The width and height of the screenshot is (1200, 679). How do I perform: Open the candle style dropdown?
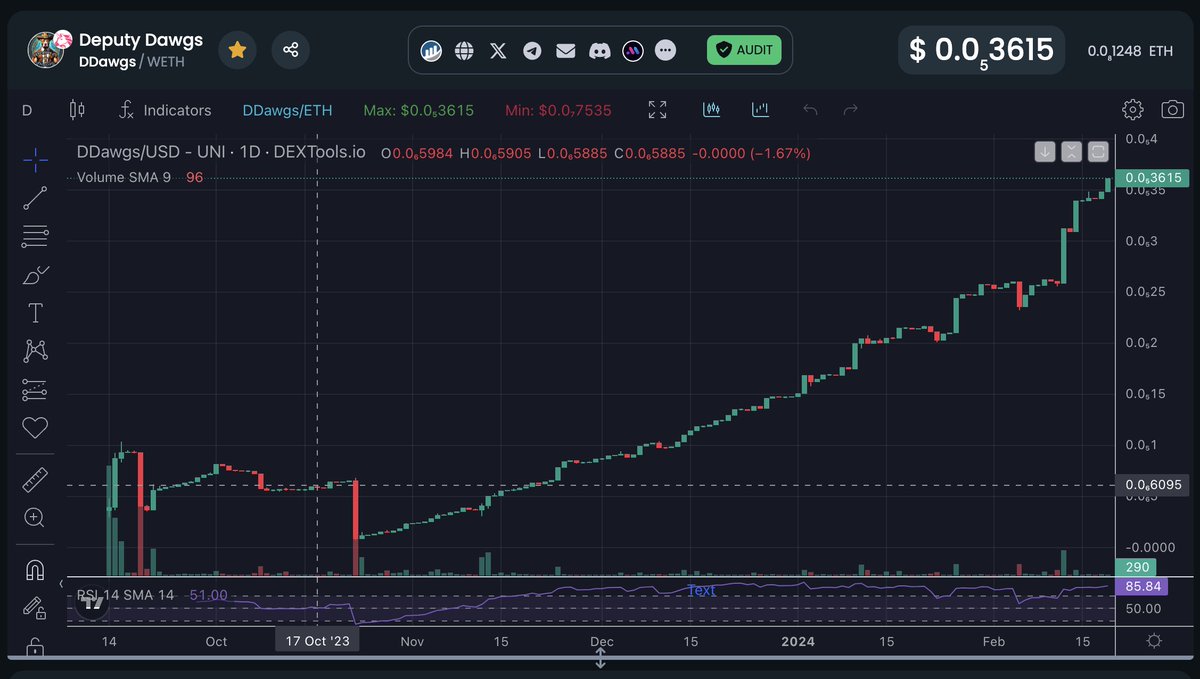(77, 110)
